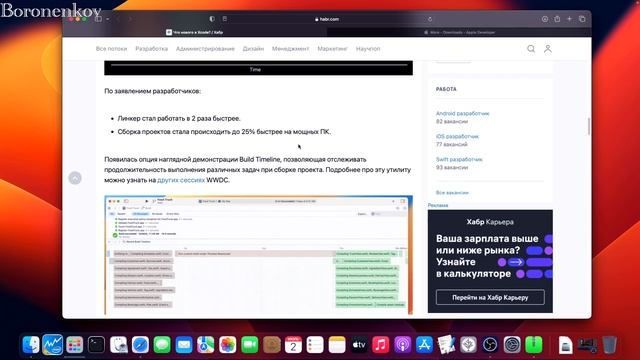Screen dimensions: 640x360
Task: Reload the page with the refresh icon
Action: click(430, 19)
